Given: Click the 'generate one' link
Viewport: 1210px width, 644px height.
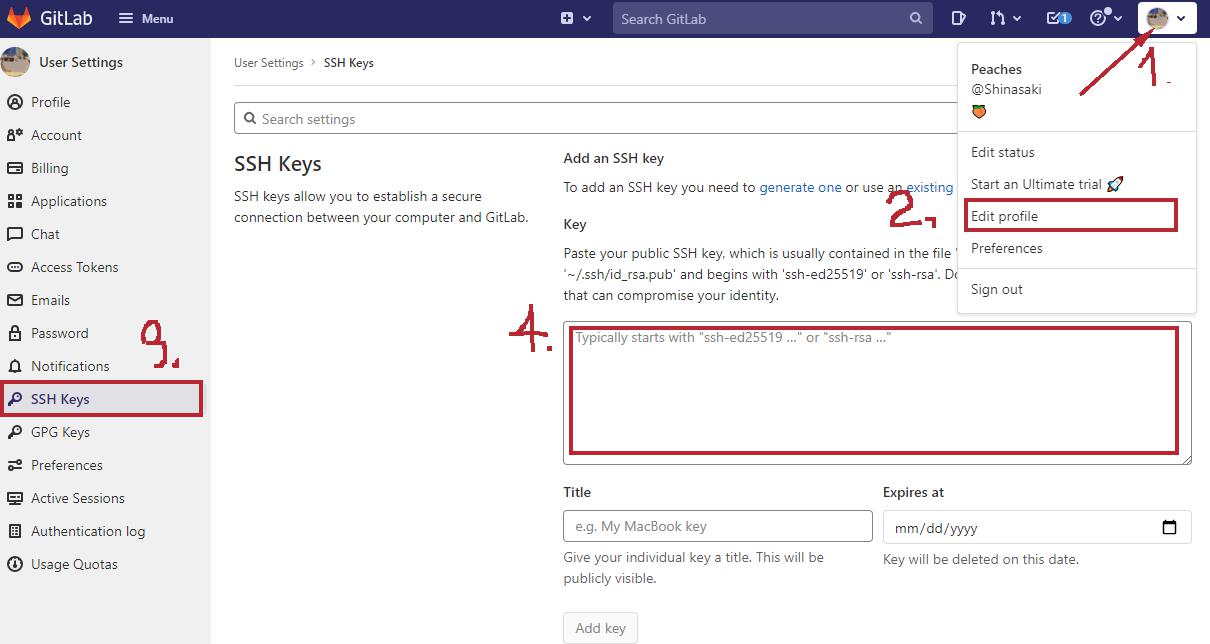Looking at the screenshot, I should coord(800,187).
